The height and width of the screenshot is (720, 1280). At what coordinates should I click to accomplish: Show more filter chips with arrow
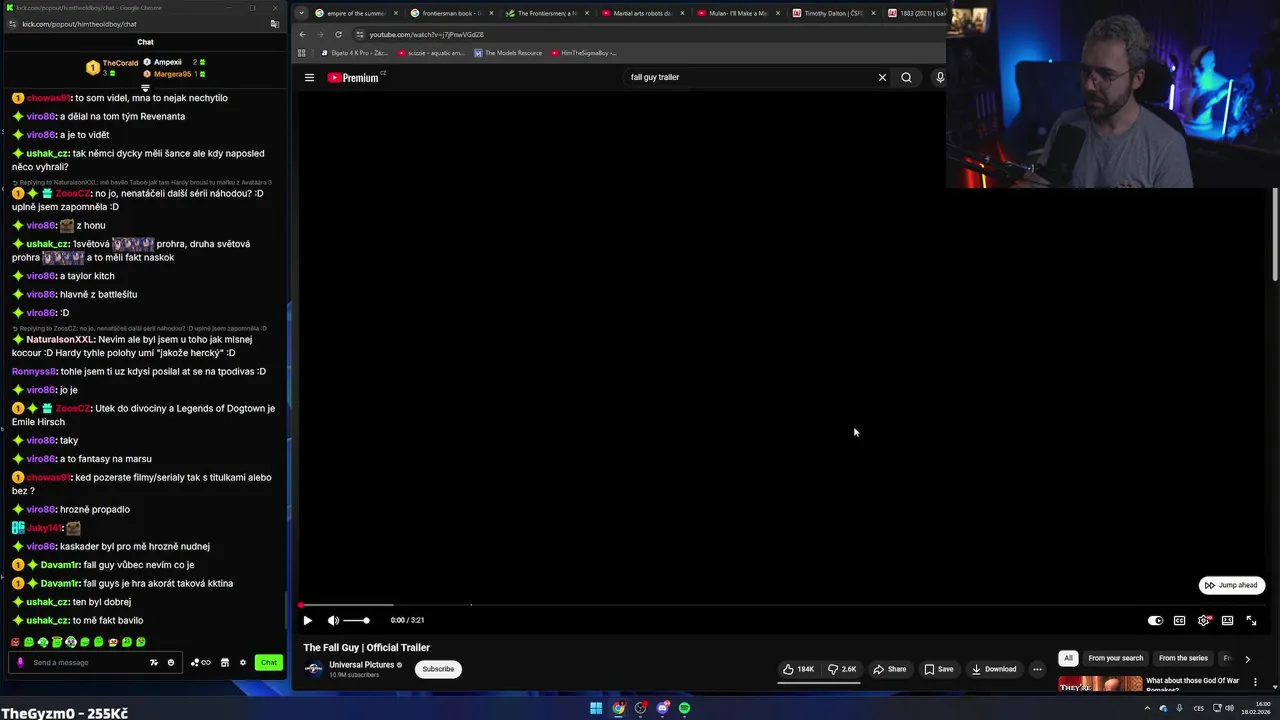(1247, 658)
